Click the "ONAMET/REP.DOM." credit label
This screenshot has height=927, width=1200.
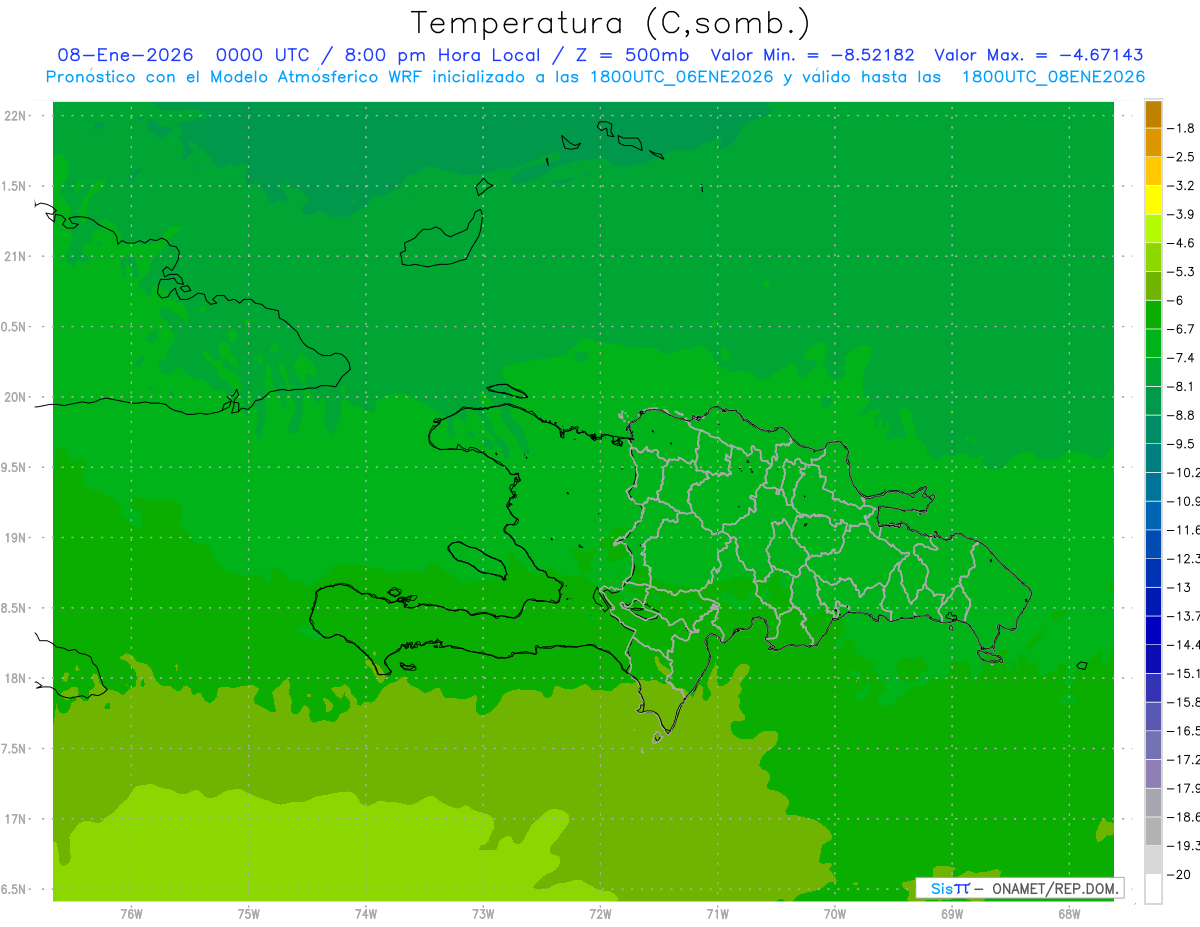tap(1055, 888)
